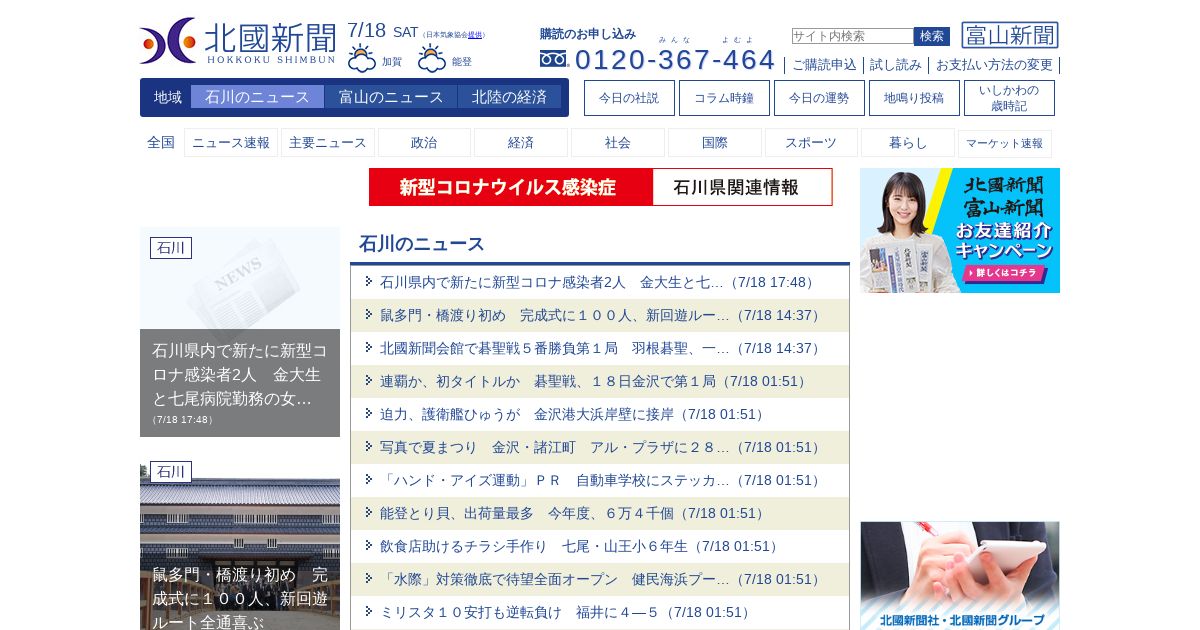Select 暮らし menu item
Viewport: 1200px width, 630px height.
click(x=908, y=143)
